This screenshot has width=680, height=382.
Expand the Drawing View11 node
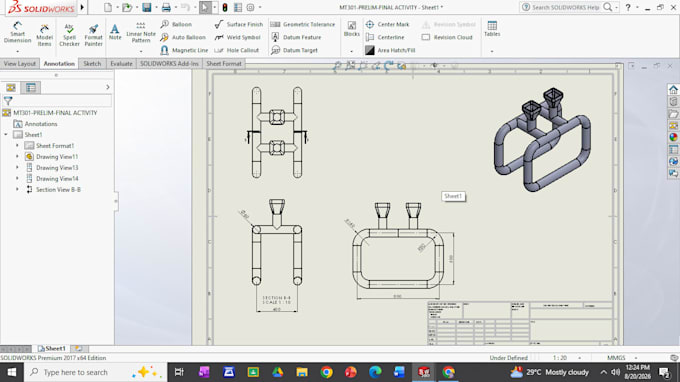coord(17,157)
